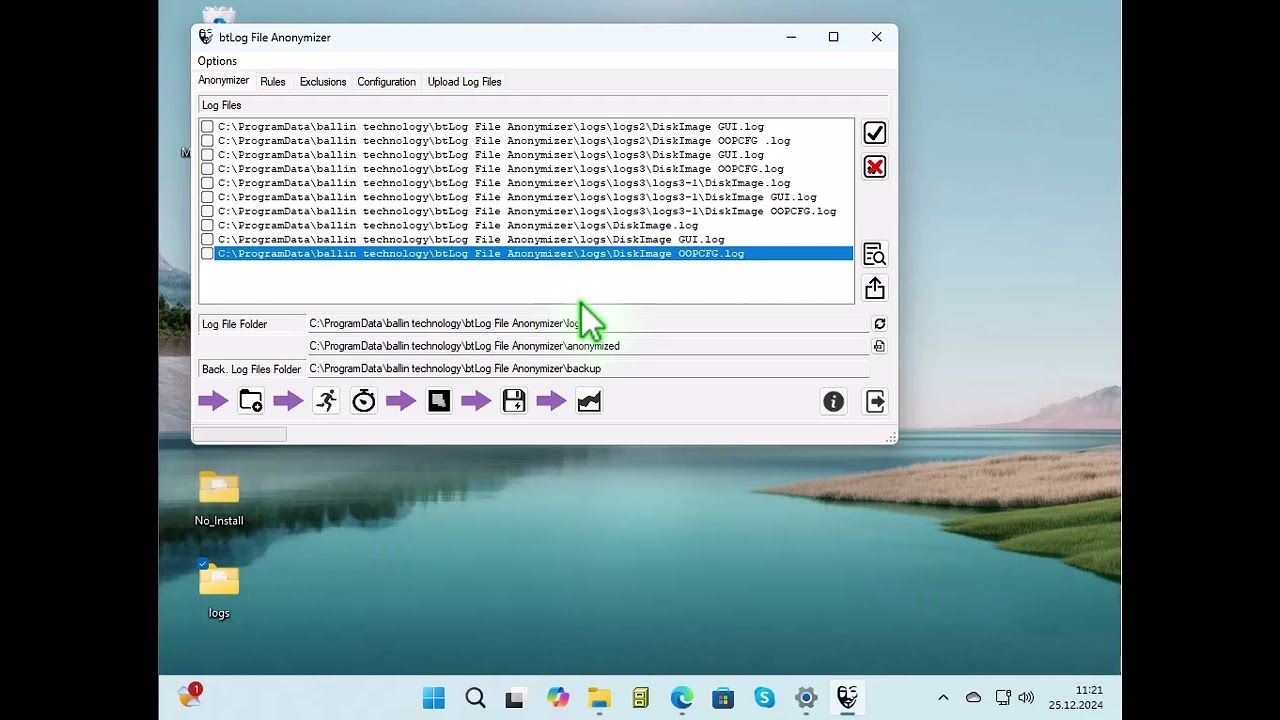Click the btLog mask icon on the taskbar
This screenshot has width=1280, height=720.
point(848,698)
